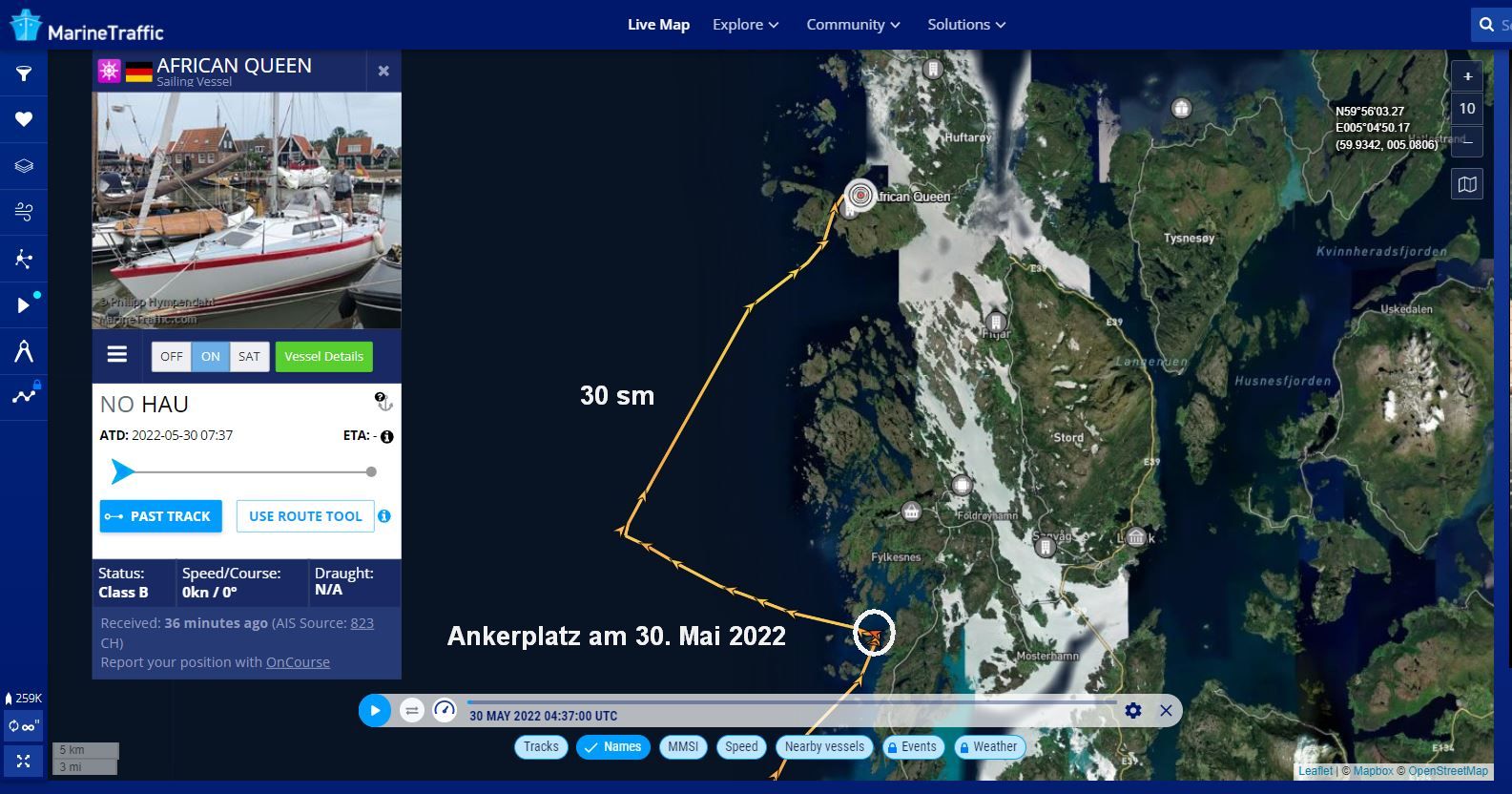Open the map type selector icon
The width and height of the screenshot is (1512, 794).
[x=1467, y=184]
